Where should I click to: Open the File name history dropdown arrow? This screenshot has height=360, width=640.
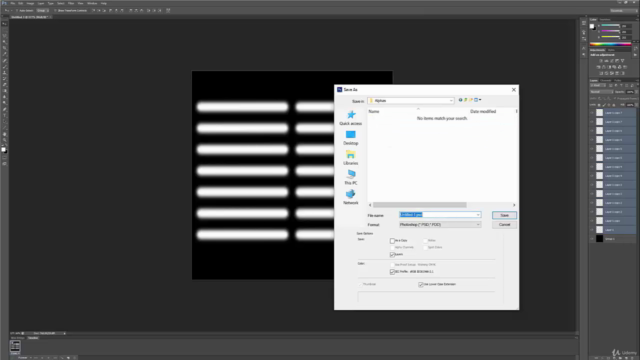tap(478, 215)
